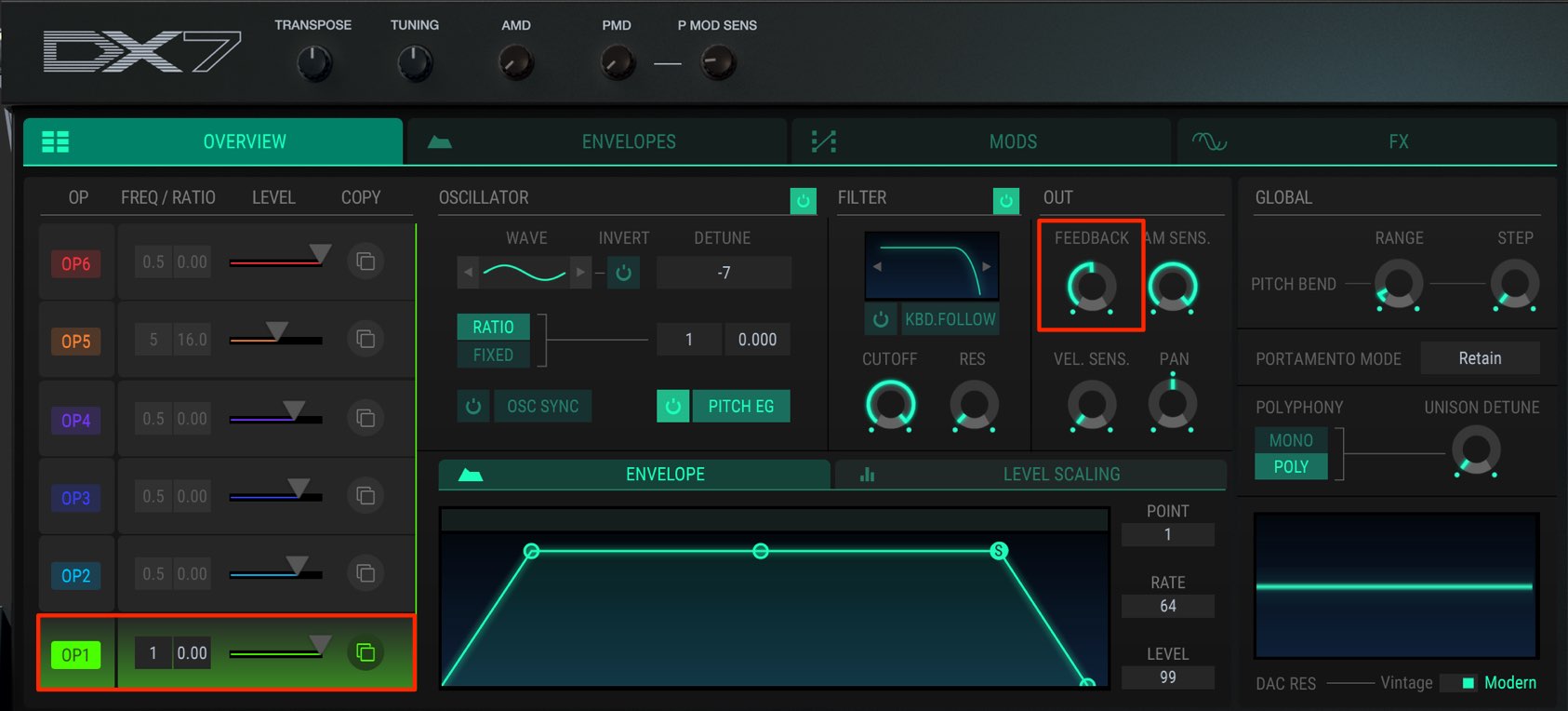
Task: Click the PITCH EG button
Action: click(x=740, y=407)
